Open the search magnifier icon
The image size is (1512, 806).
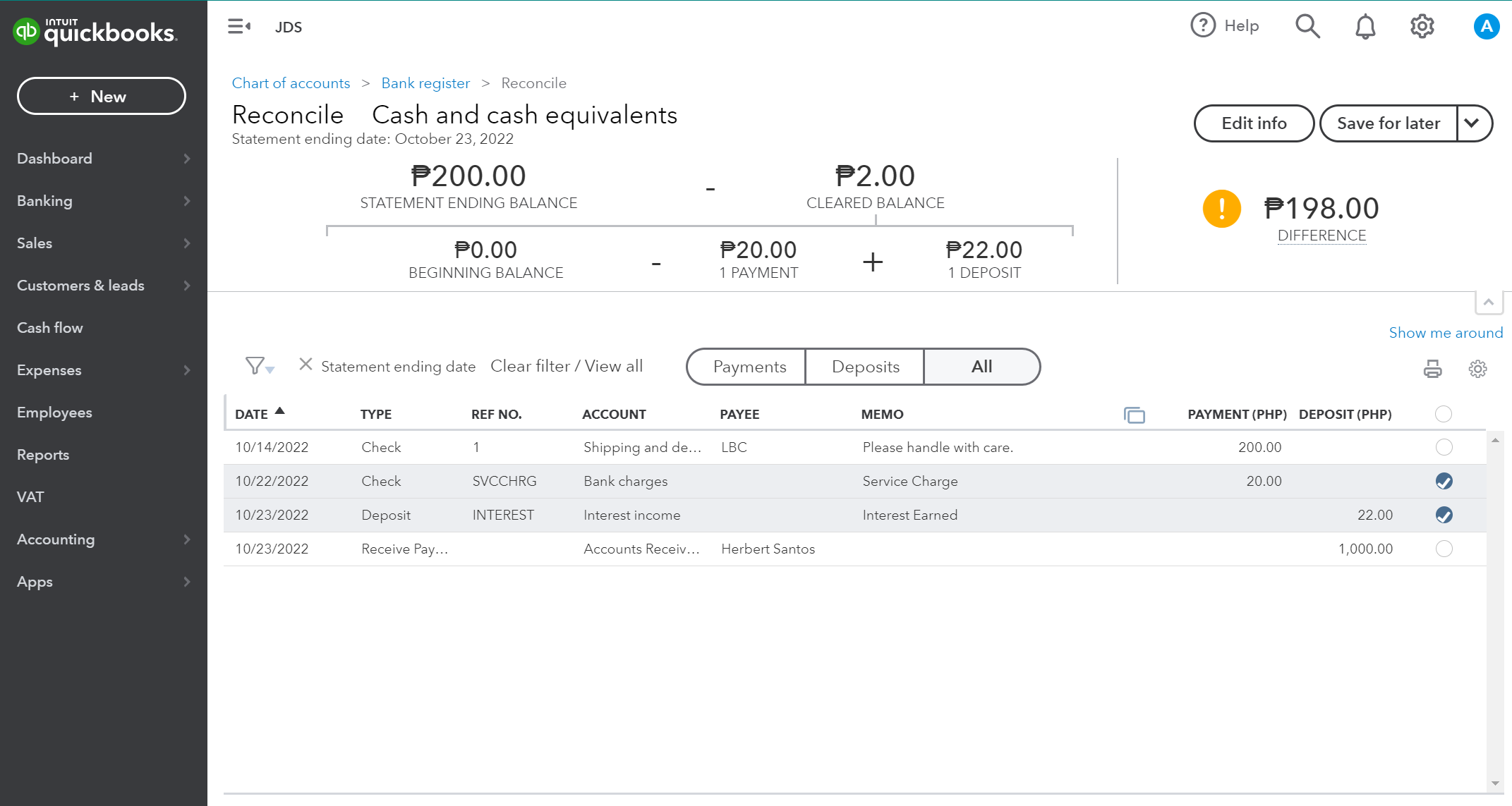(x=1307, y=26)
